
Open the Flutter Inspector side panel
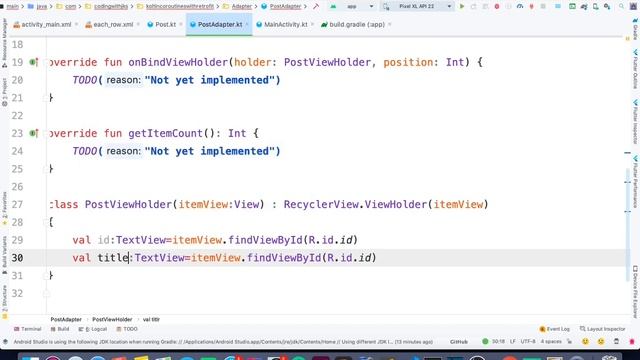(636, 122)
